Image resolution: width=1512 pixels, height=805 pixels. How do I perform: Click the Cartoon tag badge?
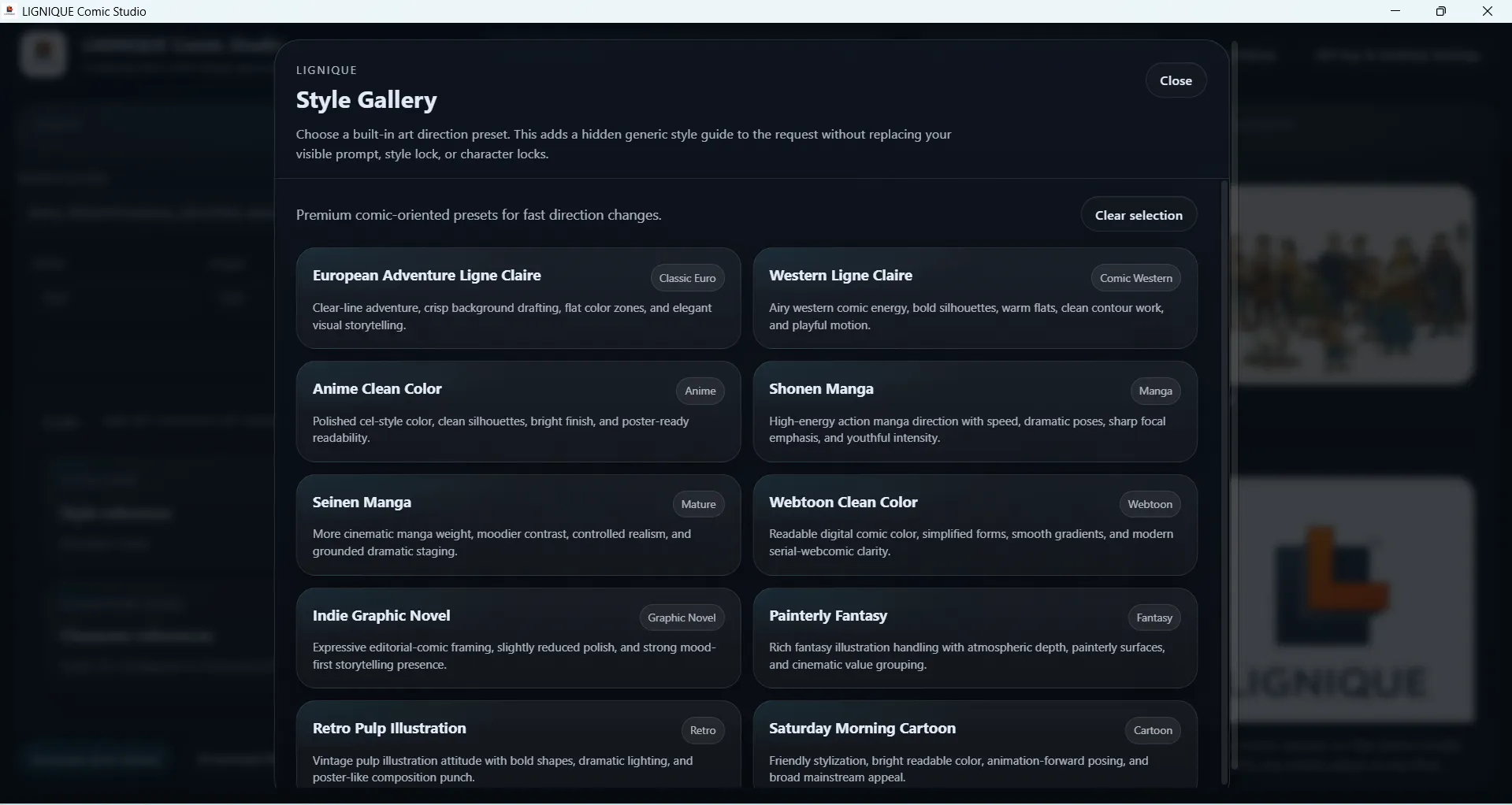click(1153, 730)
